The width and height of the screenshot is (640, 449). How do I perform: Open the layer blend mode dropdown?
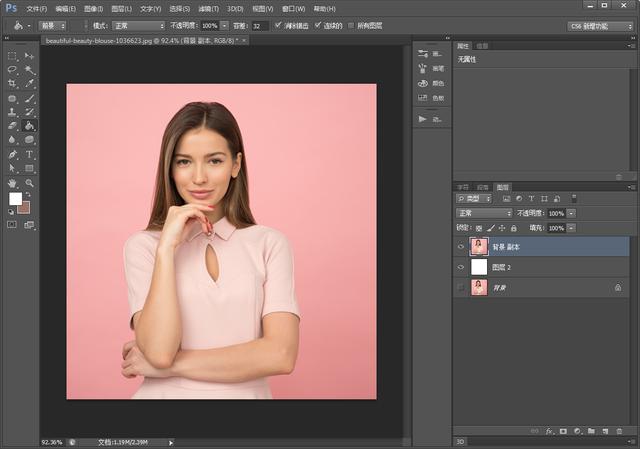pyautogui.click(x=484, y=213)
